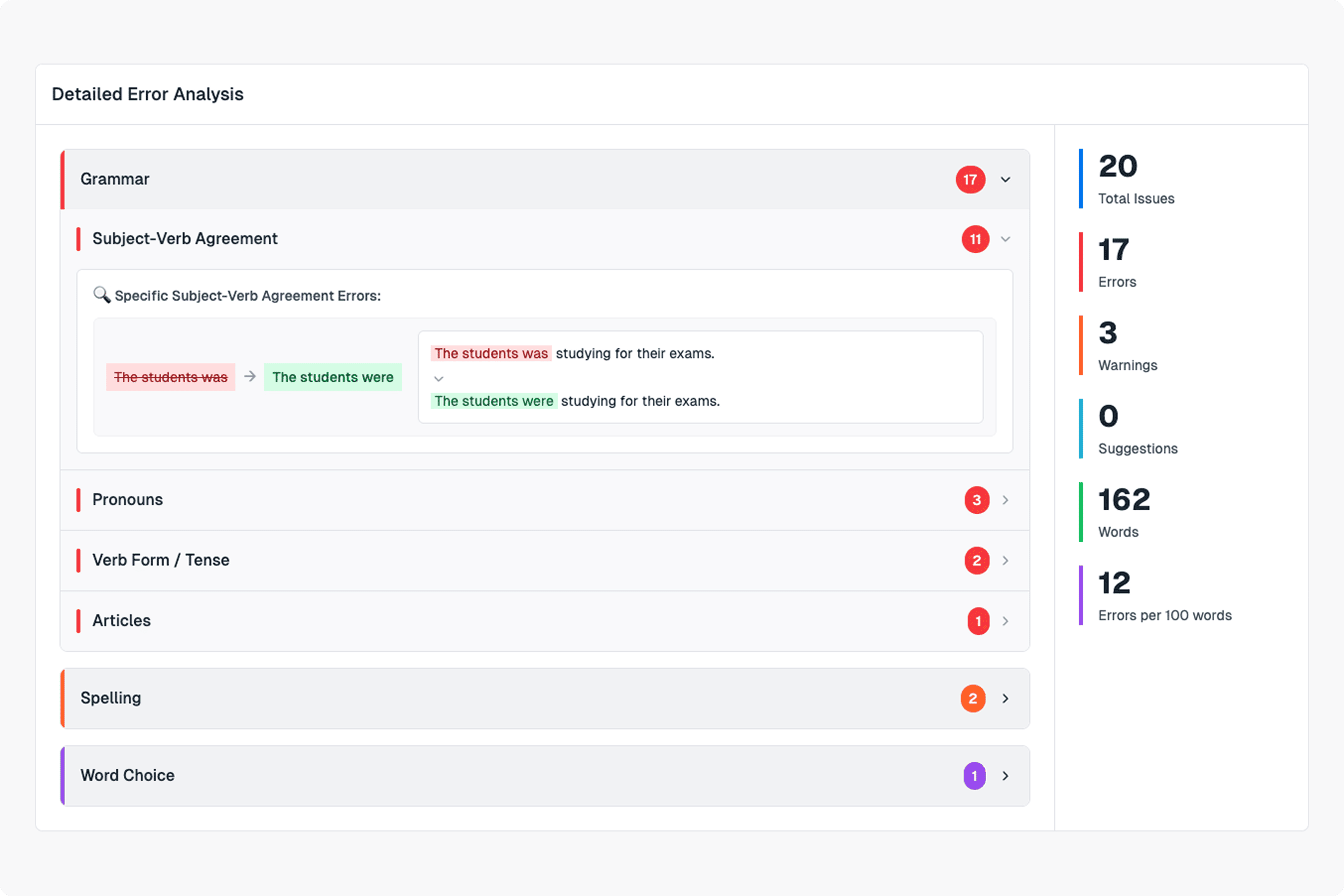Click the green 'The students were' chip

pyautogui.click(x=333, y=377)
